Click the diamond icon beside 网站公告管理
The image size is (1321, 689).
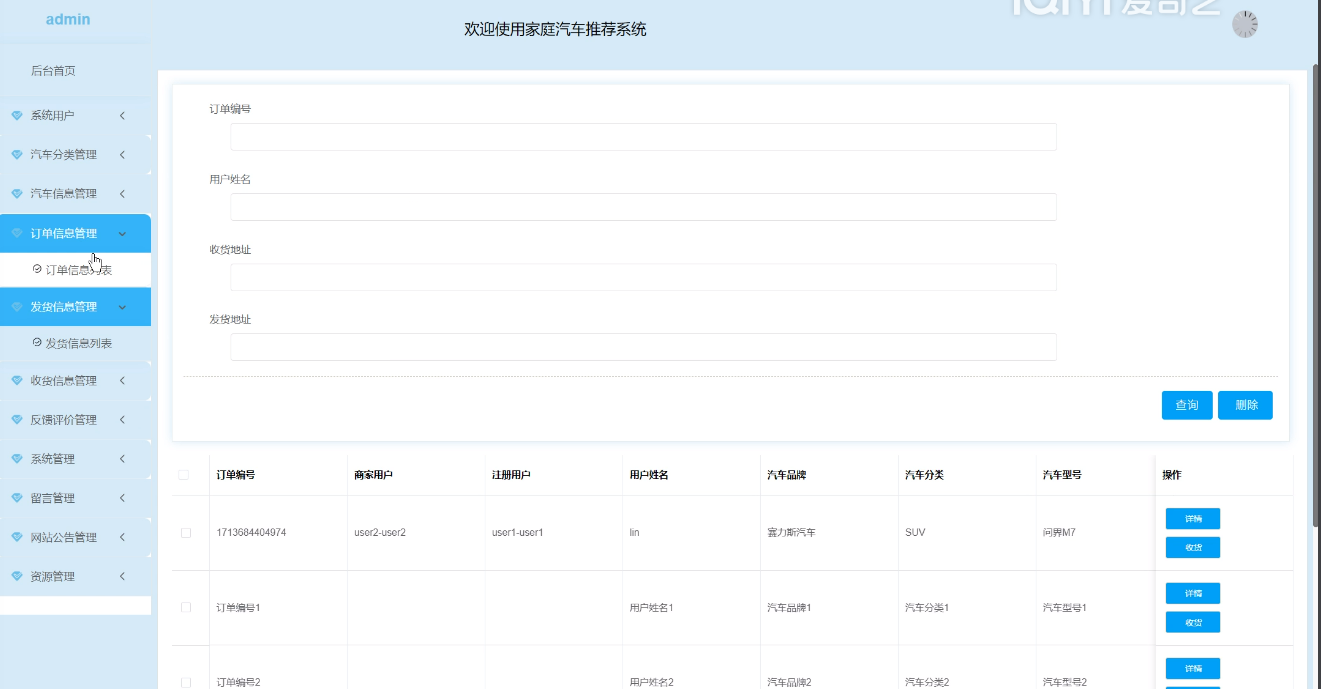click(16, 537)
